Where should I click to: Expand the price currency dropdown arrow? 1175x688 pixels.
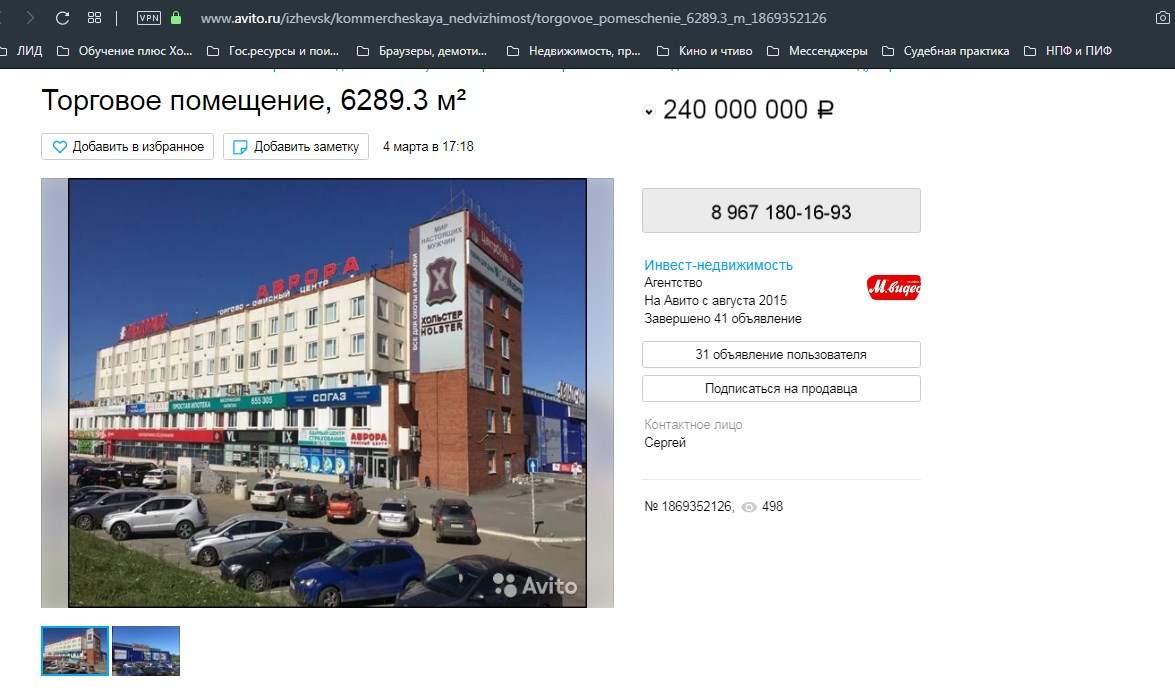point(649,112)
